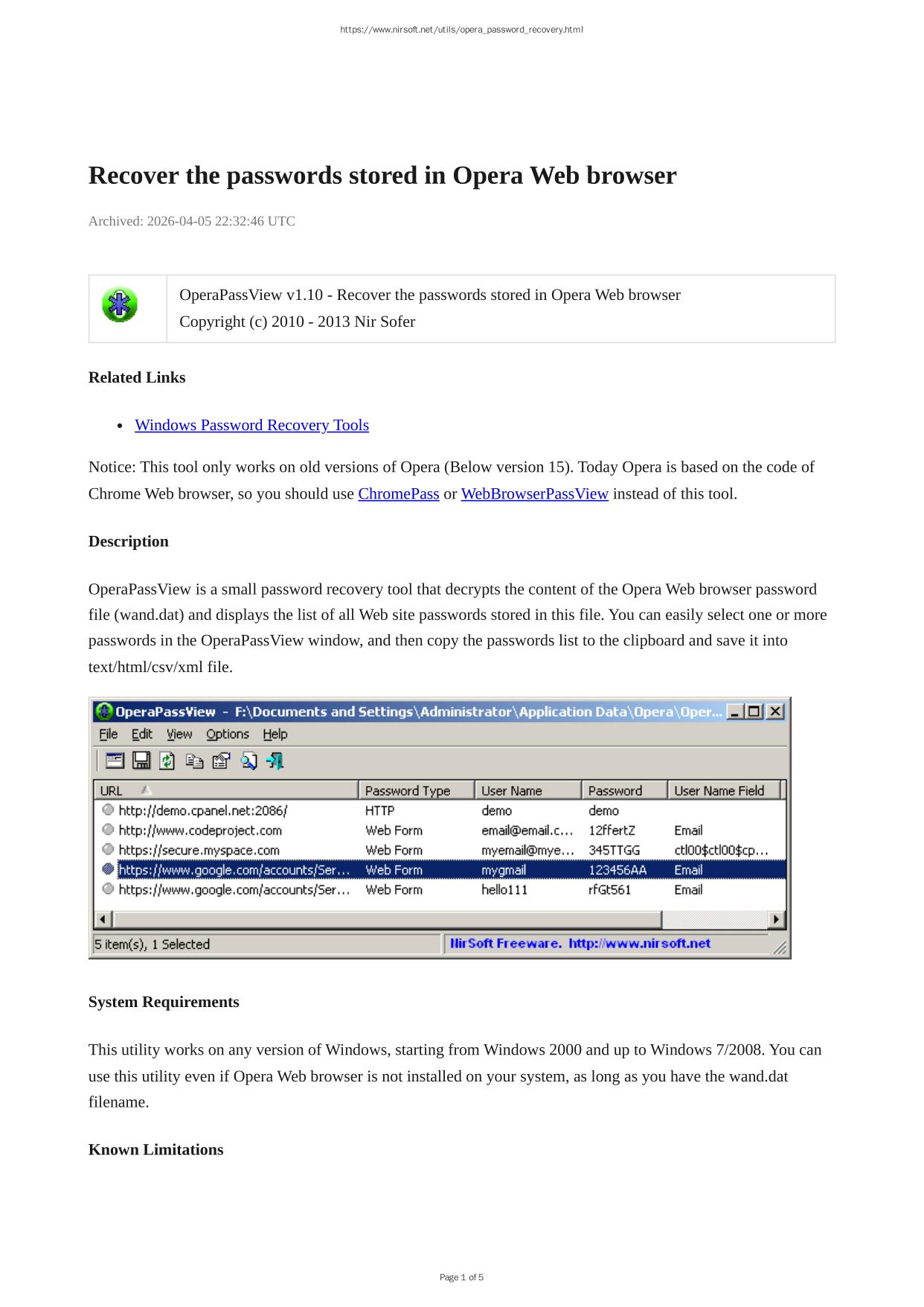
Task: Click the Refresh toolbar icon
Action: point(167,760)
